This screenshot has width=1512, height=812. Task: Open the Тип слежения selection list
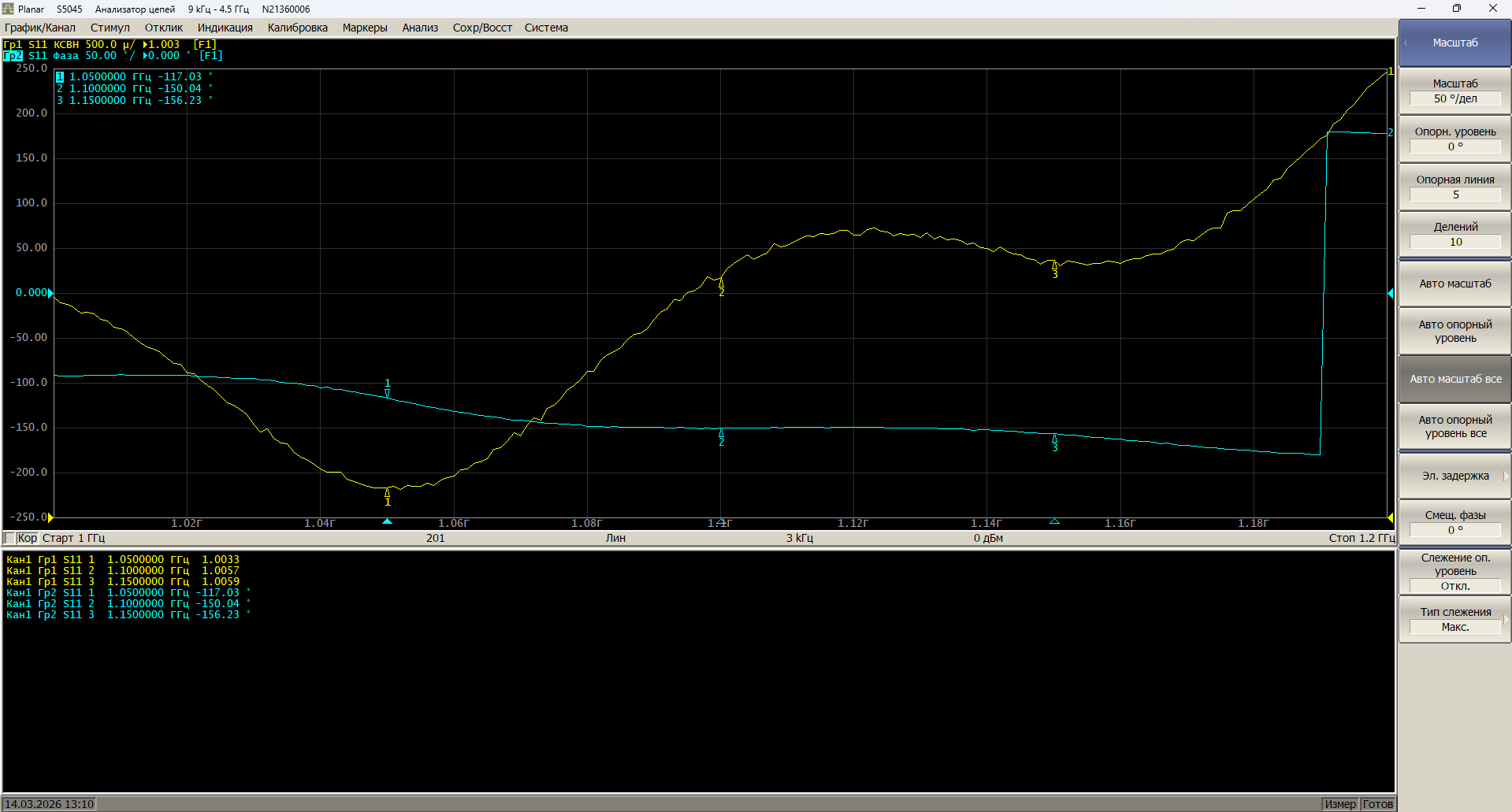(x=1454, y=627)
